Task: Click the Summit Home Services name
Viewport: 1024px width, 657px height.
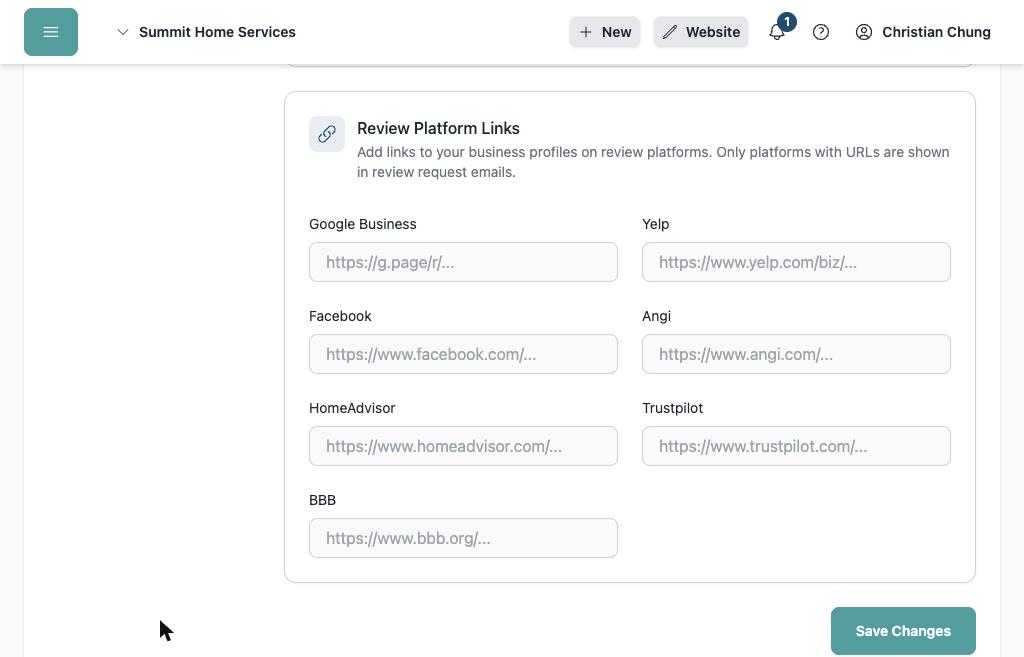Action: coord(217,32)
